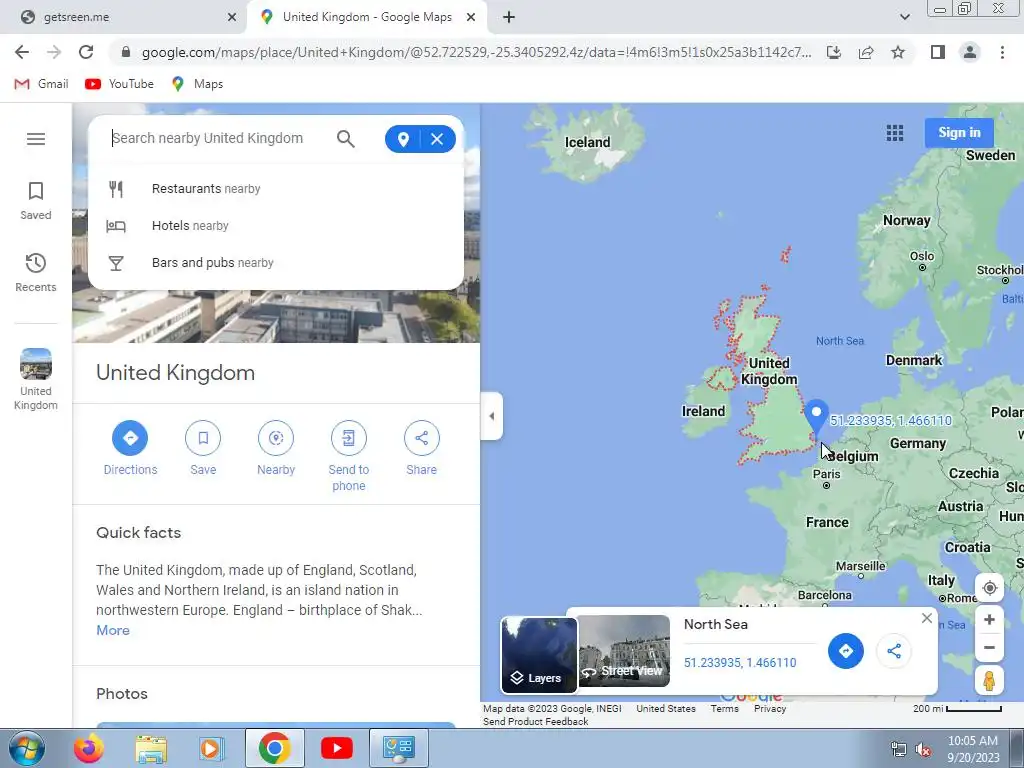Choose Hotels nearby suggestion
The height and width of the screenshot is (768, 1024).
pyautogui.click(x=276, y=226)
